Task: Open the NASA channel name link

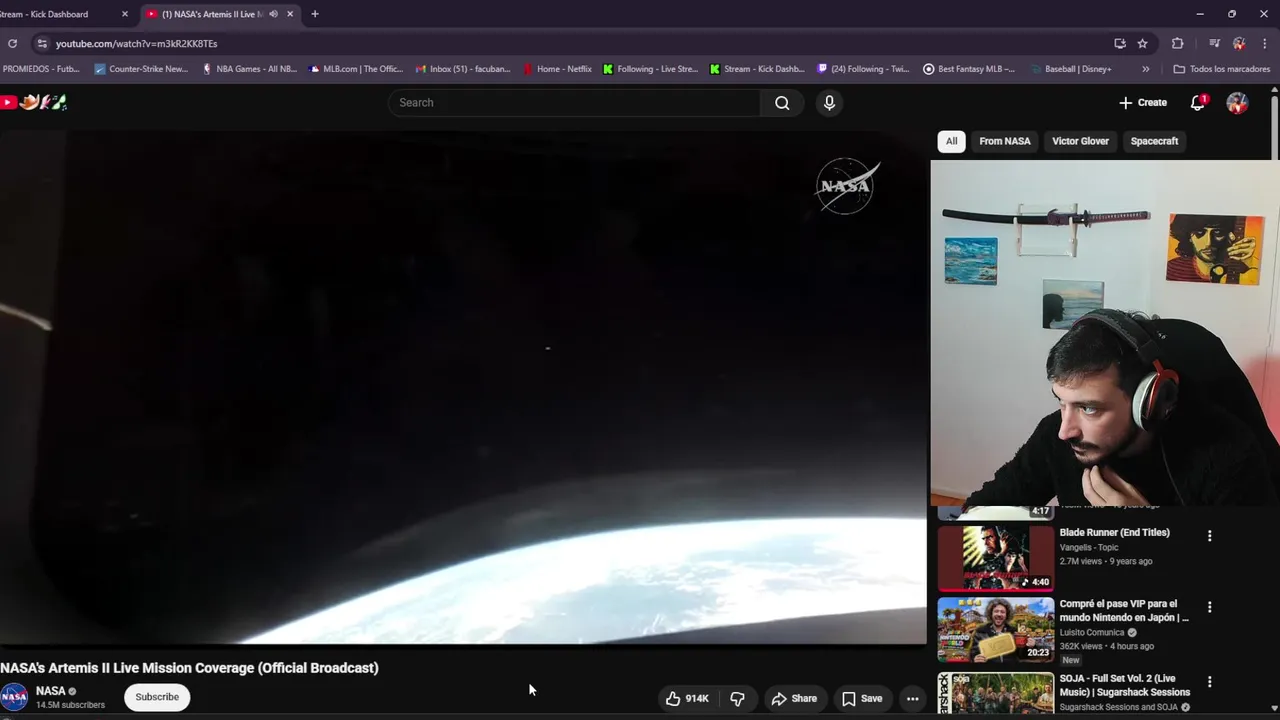Action: coord(50,691)
